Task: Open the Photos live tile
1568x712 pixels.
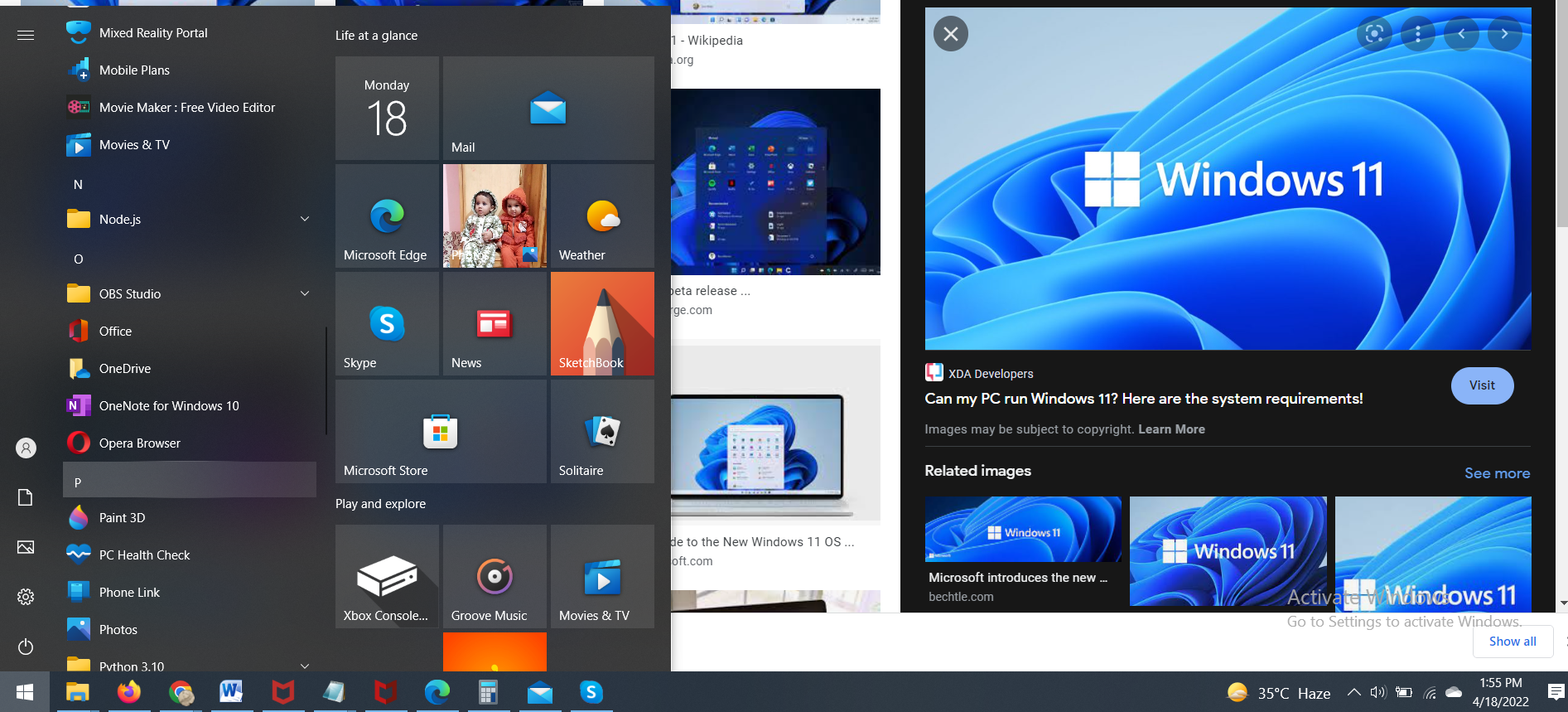Action: pyautogui.click(x=495, y=216)
